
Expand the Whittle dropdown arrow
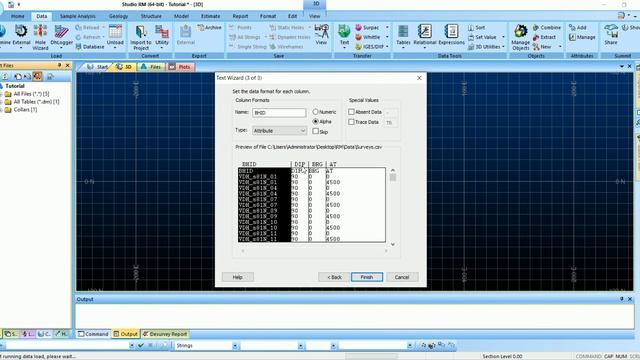387,37
